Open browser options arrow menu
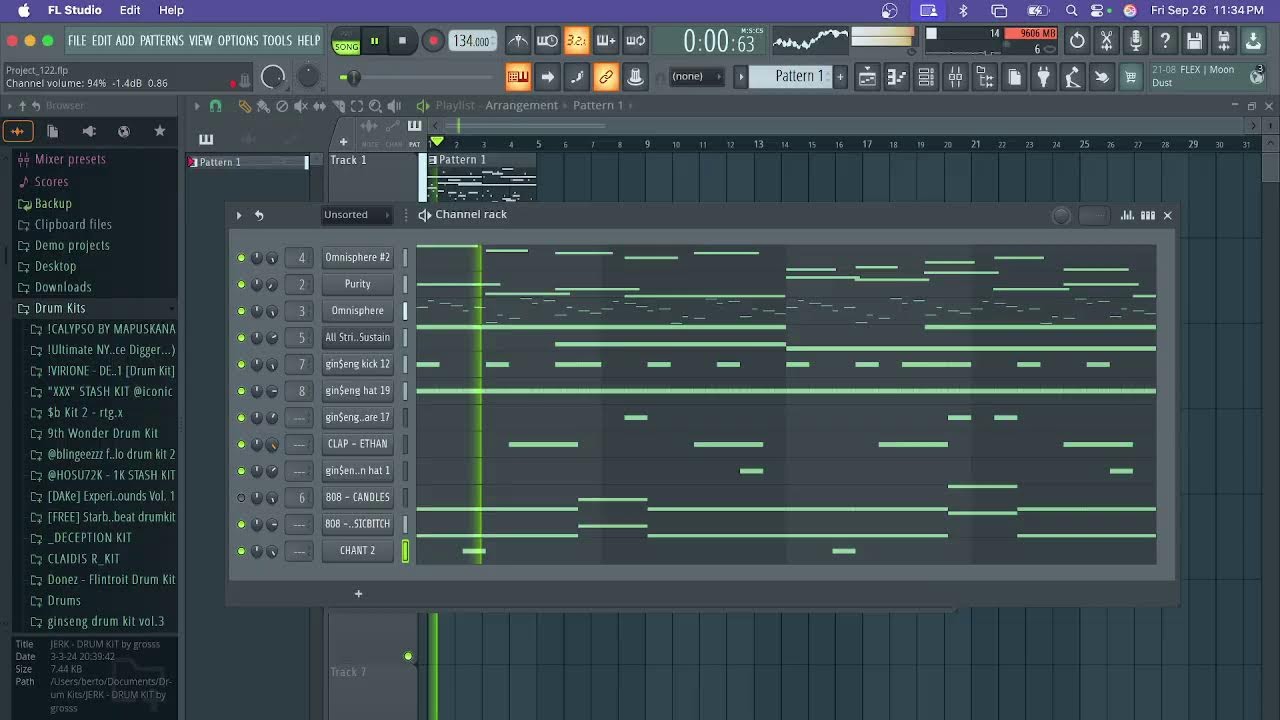The image size is (1280, 720). 9,106
